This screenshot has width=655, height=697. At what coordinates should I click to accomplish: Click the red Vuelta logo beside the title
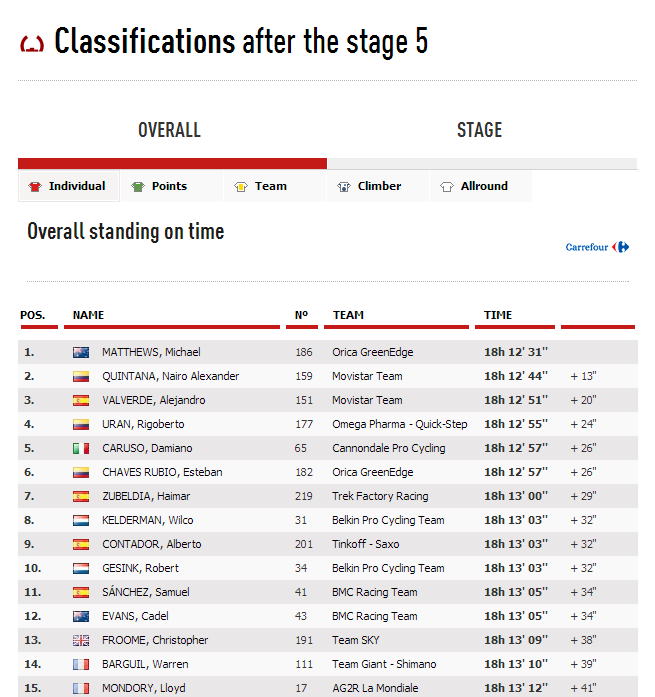(32, 44)
